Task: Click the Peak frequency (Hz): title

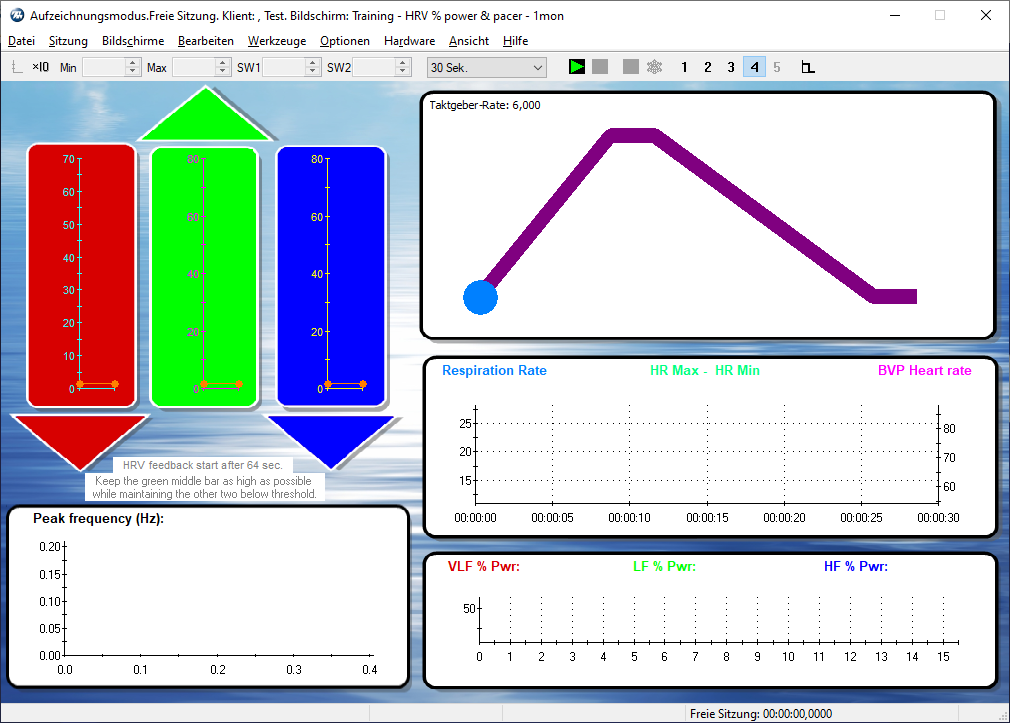Action: (x=99, y=519)
